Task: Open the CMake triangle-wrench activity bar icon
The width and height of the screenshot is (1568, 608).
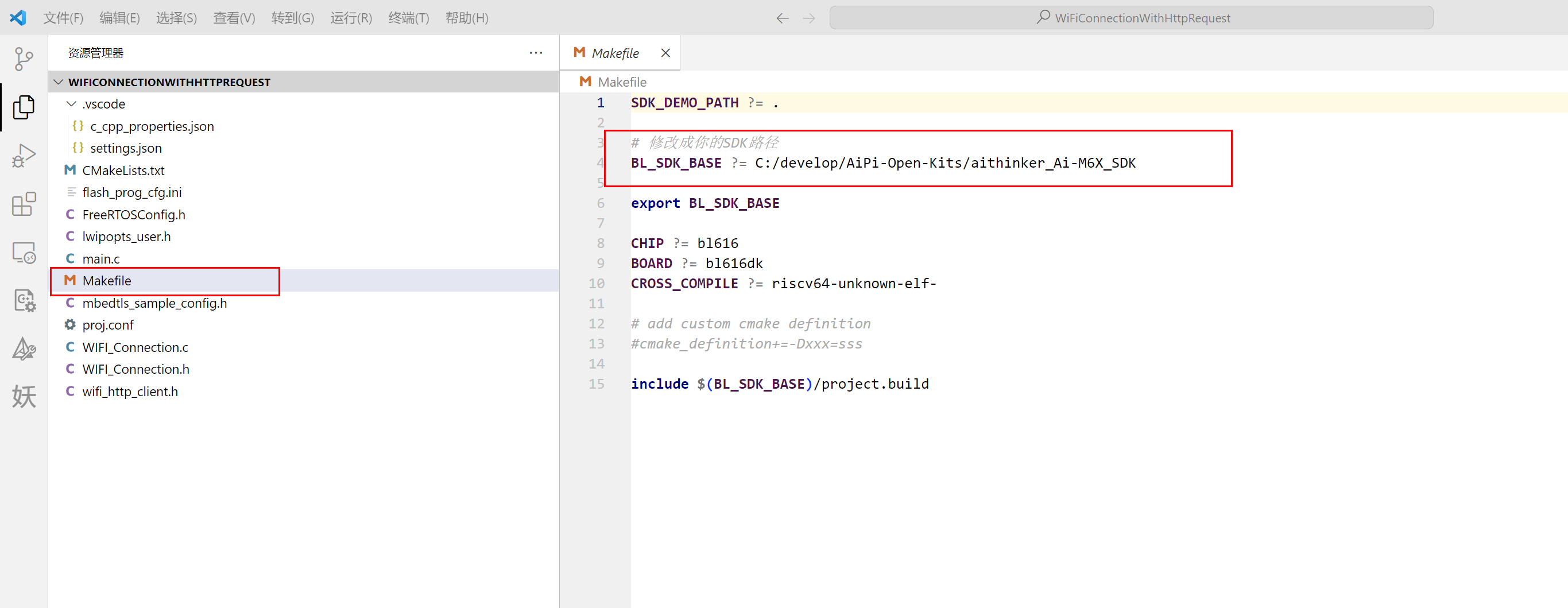Action: (24, 348)
